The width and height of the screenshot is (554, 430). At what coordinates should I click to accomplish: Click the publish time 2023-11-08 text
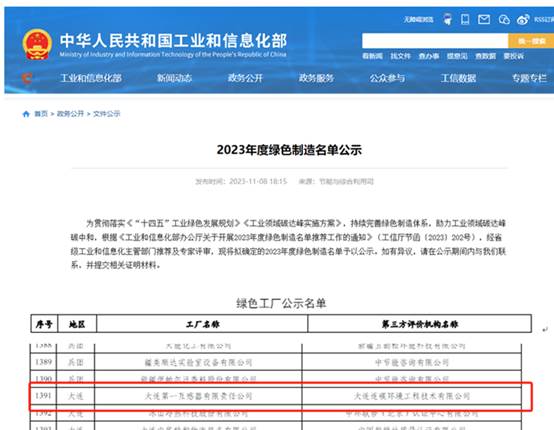pyautogui.click(x=241, y=182)
